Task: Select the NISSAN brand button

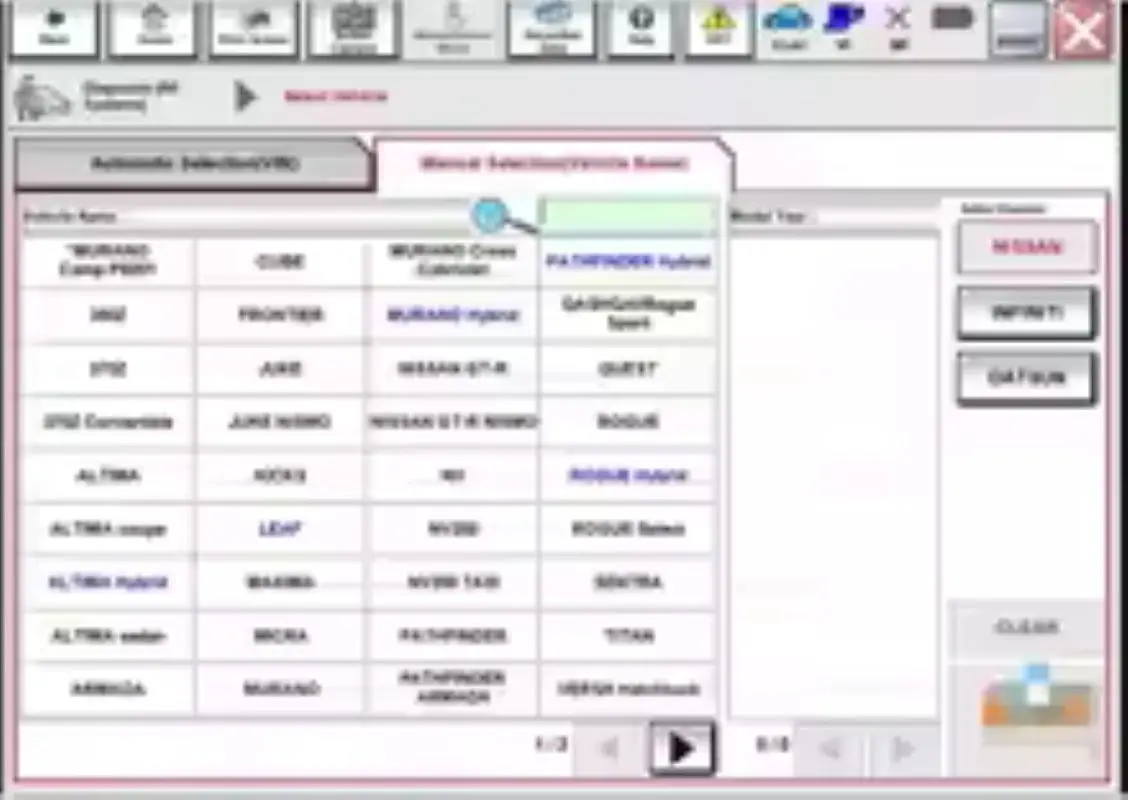Action: pos(1026,247)
